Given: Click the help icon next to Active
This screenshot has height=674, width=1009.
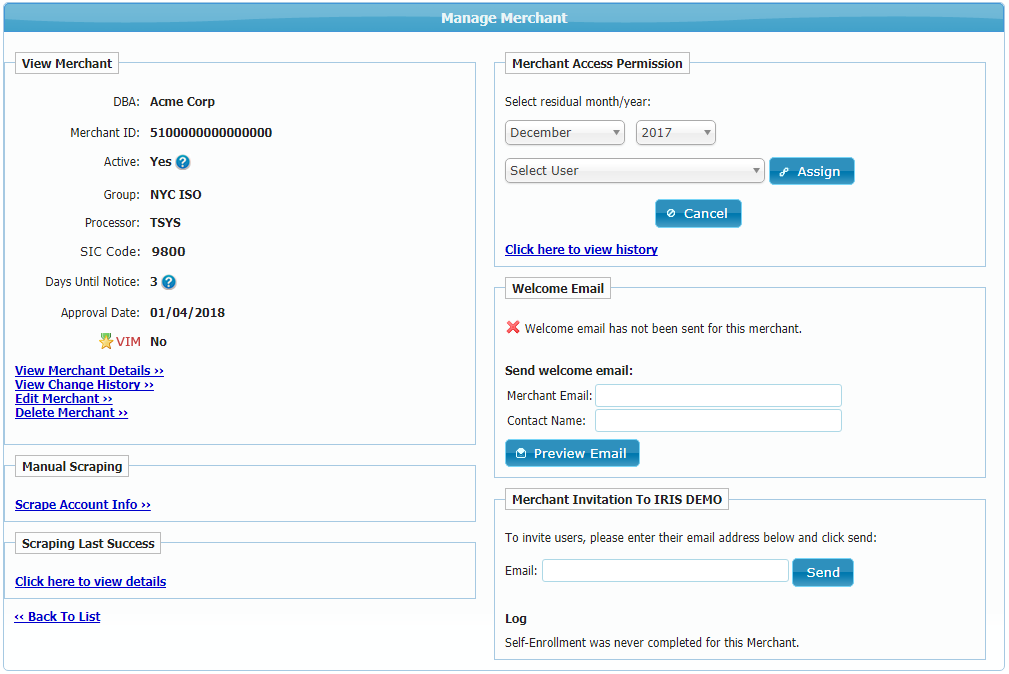Looking at the screenshot, I should [183, 162].
